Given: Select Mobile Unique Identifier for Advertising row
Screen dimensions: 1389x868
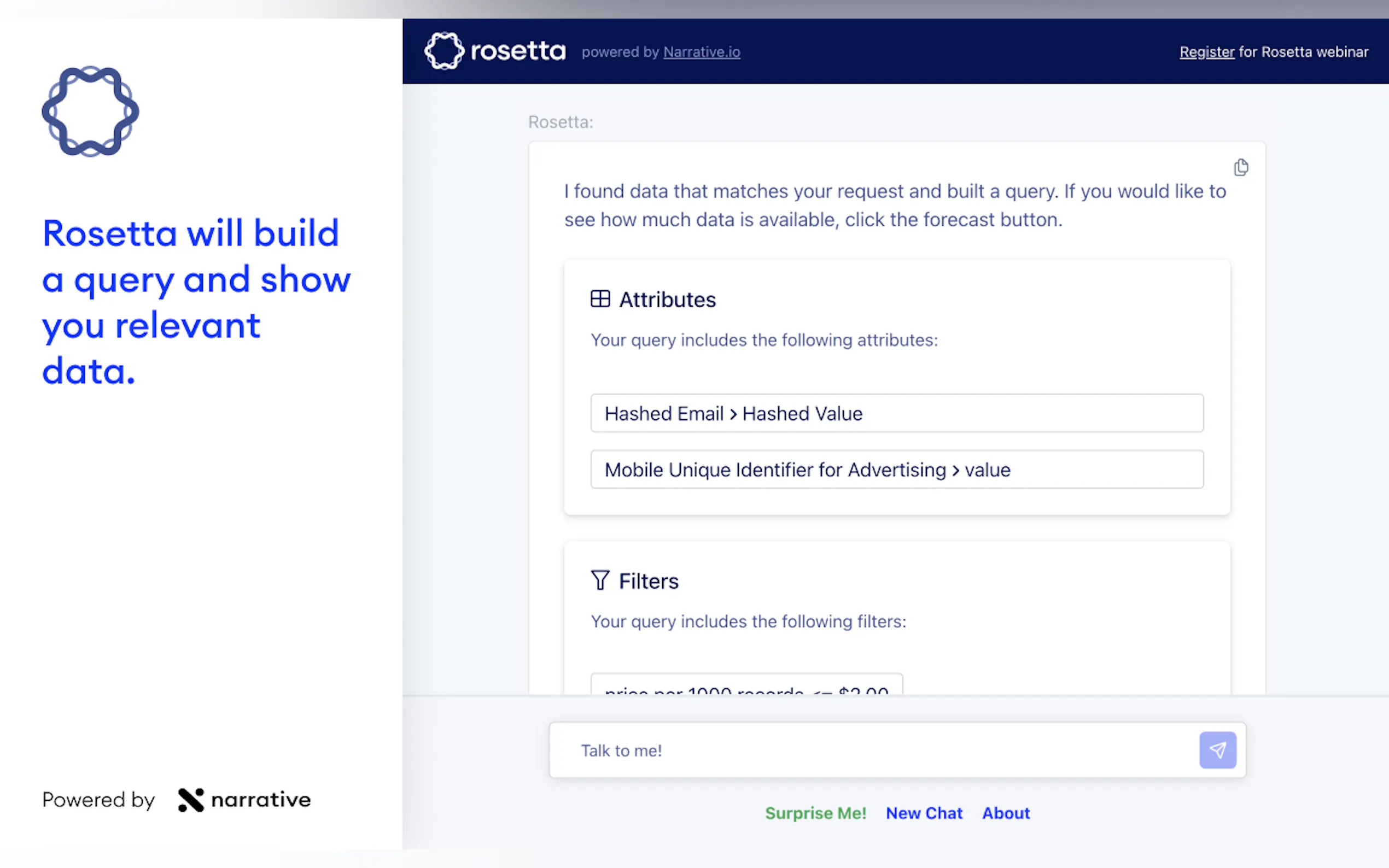Looking at the screenshot, I should click(x=896, y=470).
